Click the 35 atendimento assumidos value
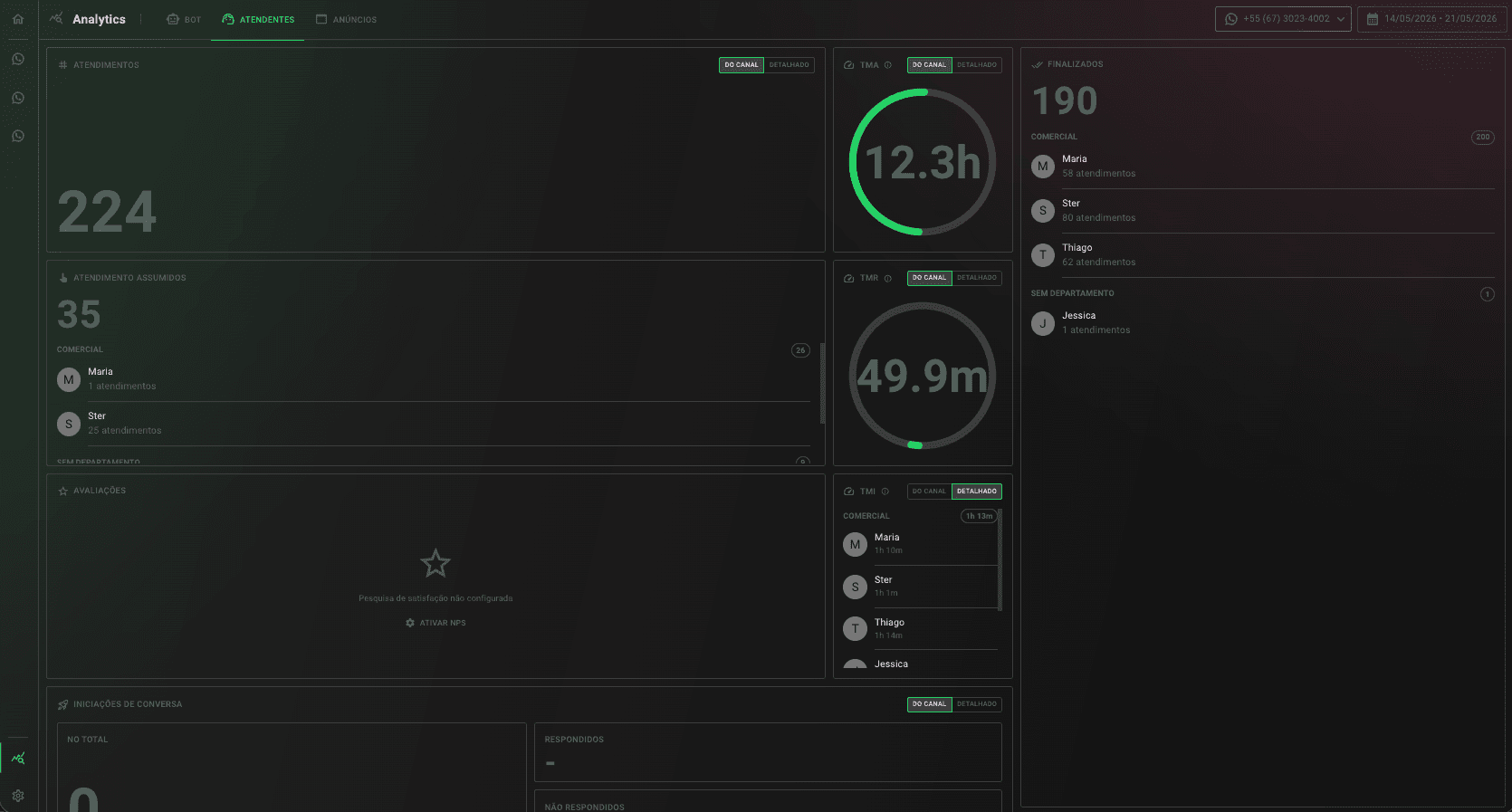This screenshot has height=812, width=1512. 79,314
